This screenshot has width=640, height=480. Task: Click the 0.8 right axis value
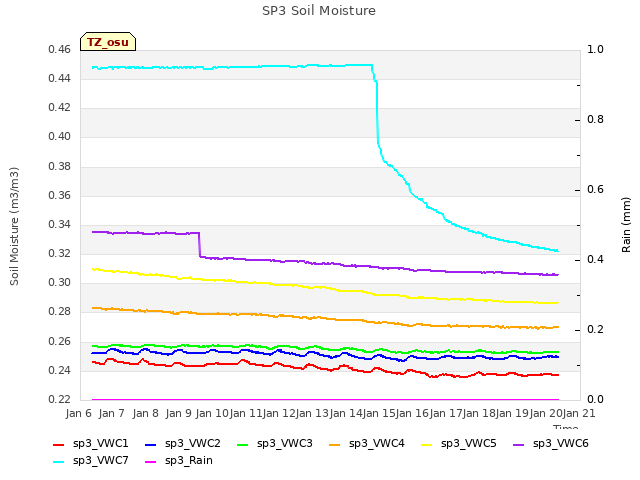tap(595, 120)
